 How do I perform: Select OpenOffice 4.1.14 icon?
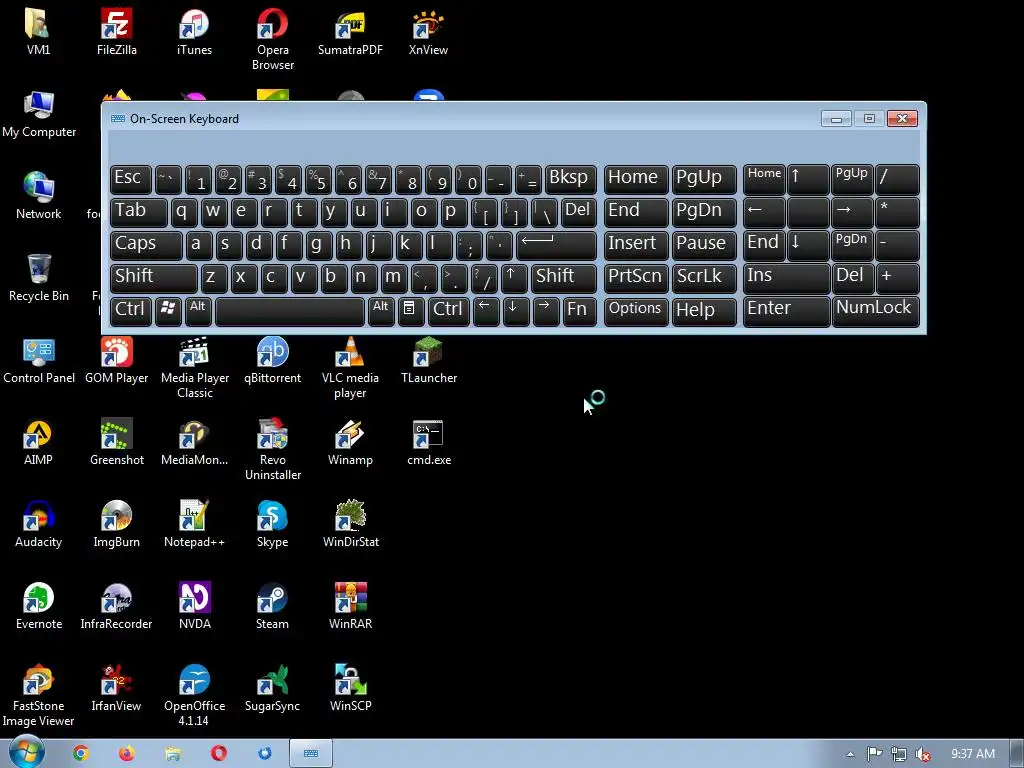195,696
